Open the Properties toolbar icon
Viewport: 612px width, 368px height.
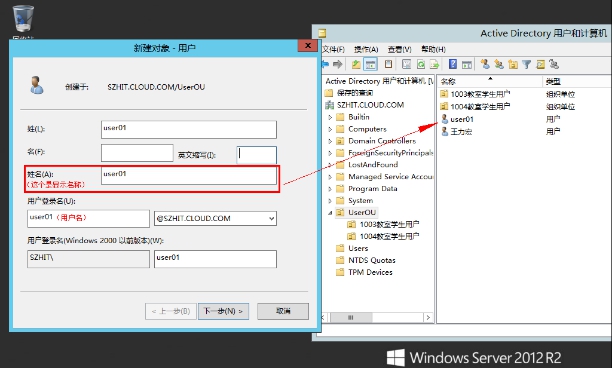point(406,64)
